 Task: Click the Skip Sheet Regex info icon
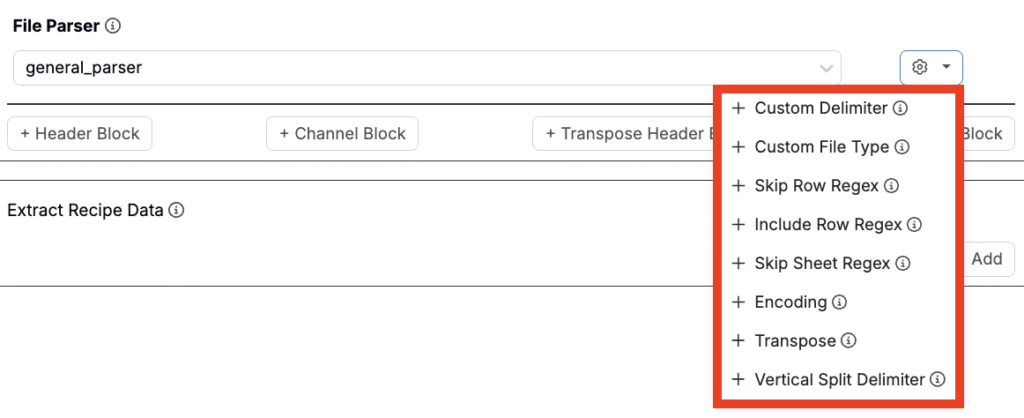click(x=902, y=264)
